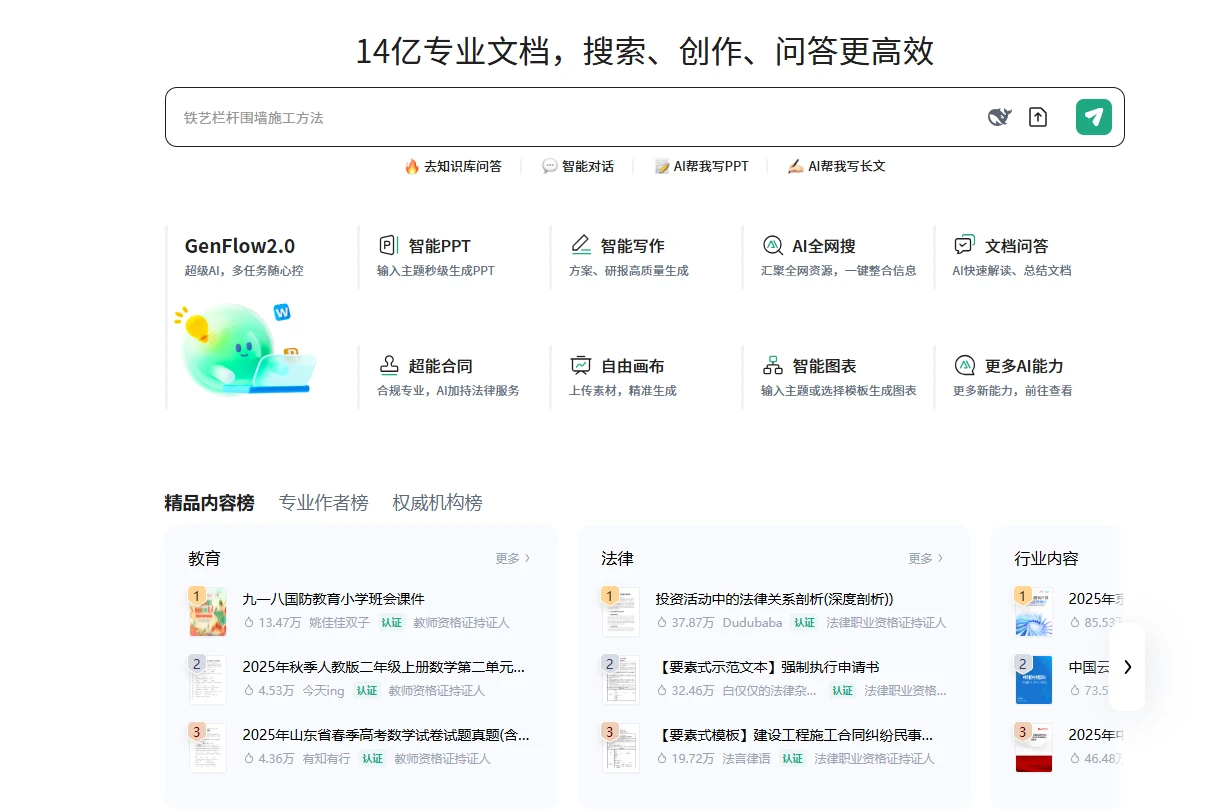Click the AI帮我写长文 quick link

coord(838,166)
